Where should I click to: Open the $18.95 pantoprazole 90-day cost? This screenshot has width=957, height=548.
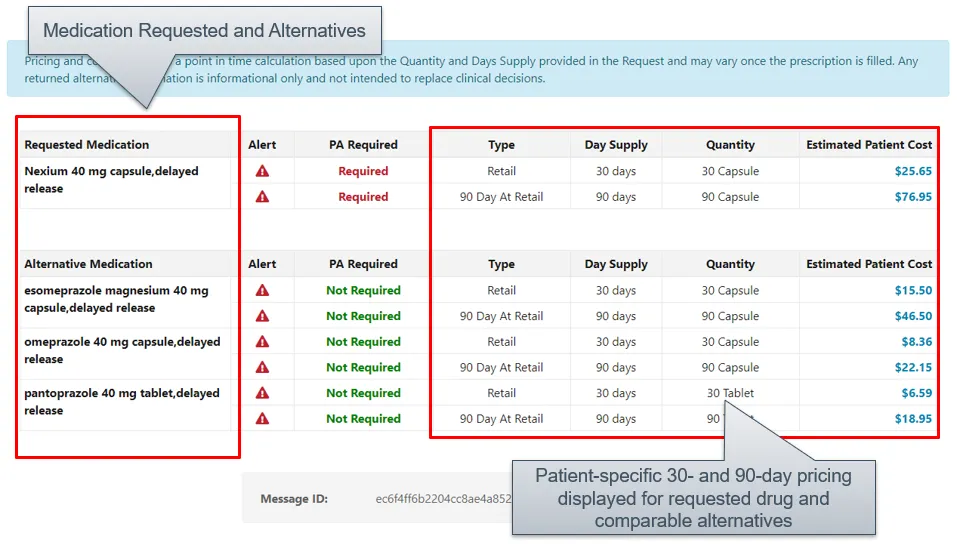pyautogui.click(x=913, y=419)
